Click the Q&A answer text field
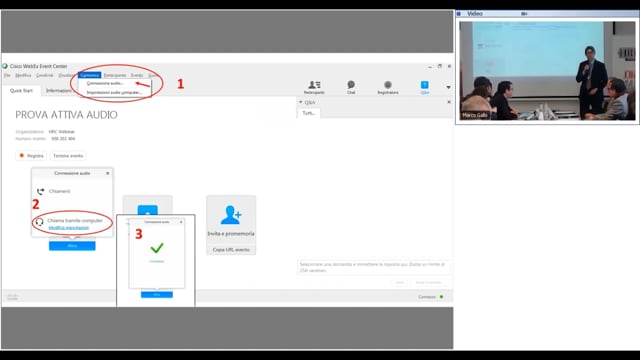Screen dimensions: 640x360 (373, 267)
